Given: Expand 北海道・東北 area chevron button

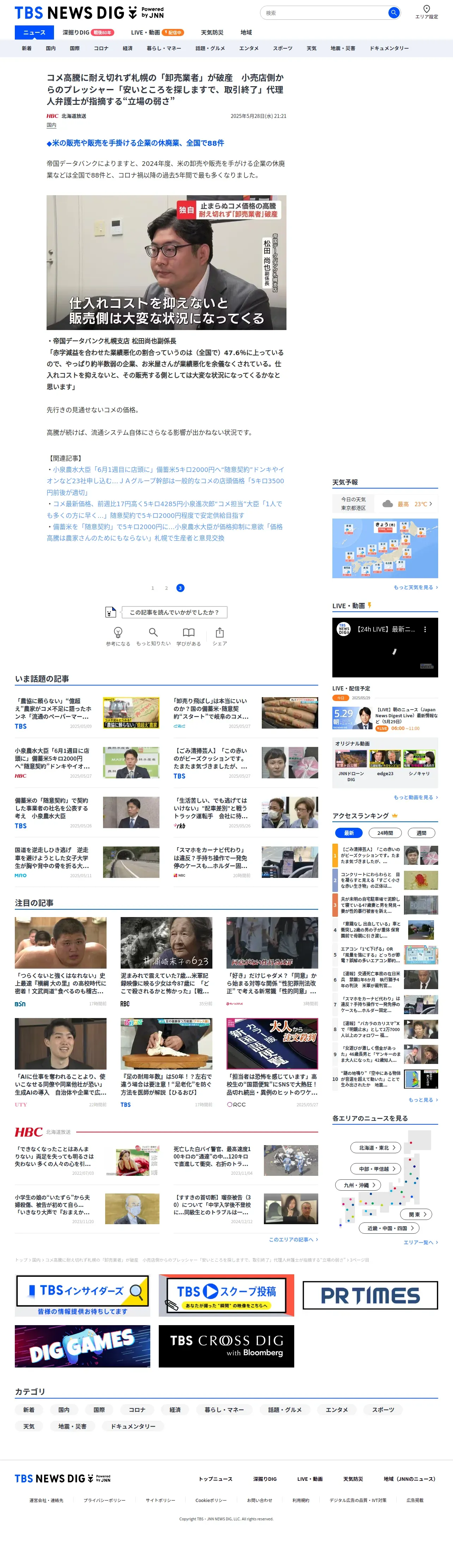Looking at the screenshot, I should [376, 1148].
